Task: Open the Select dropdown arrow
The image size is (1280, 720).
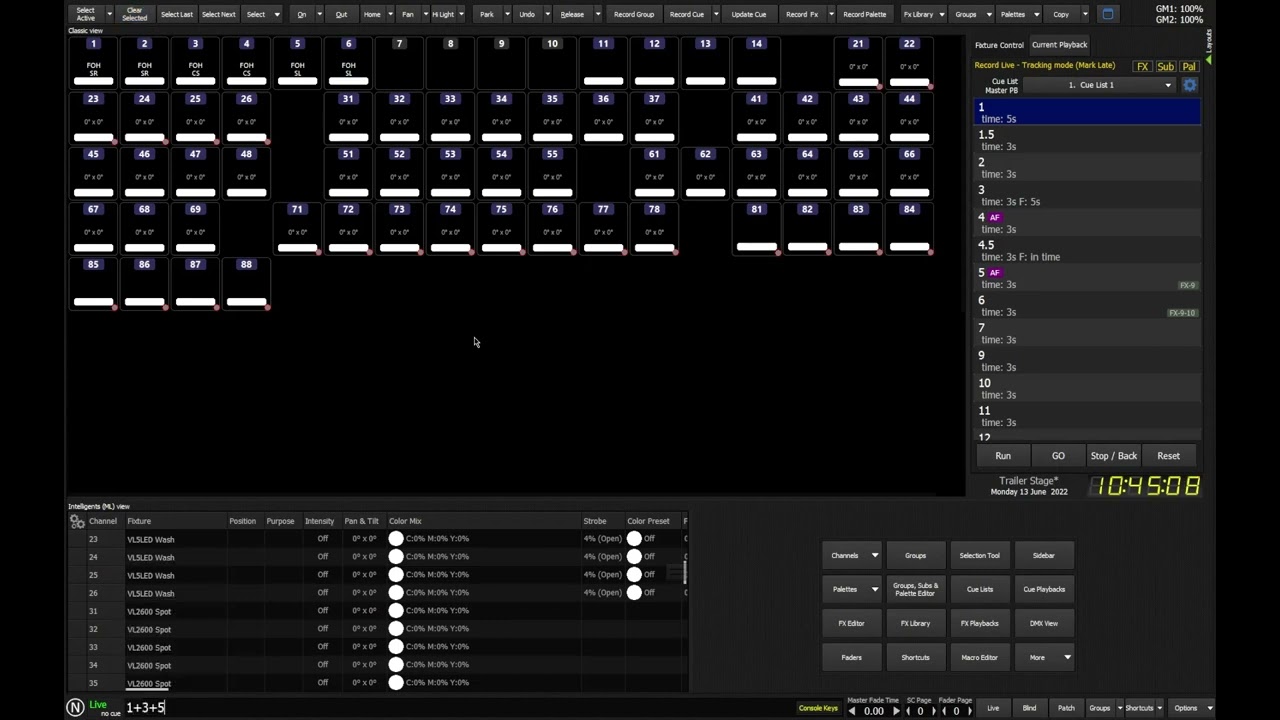Action: [277, 14]
